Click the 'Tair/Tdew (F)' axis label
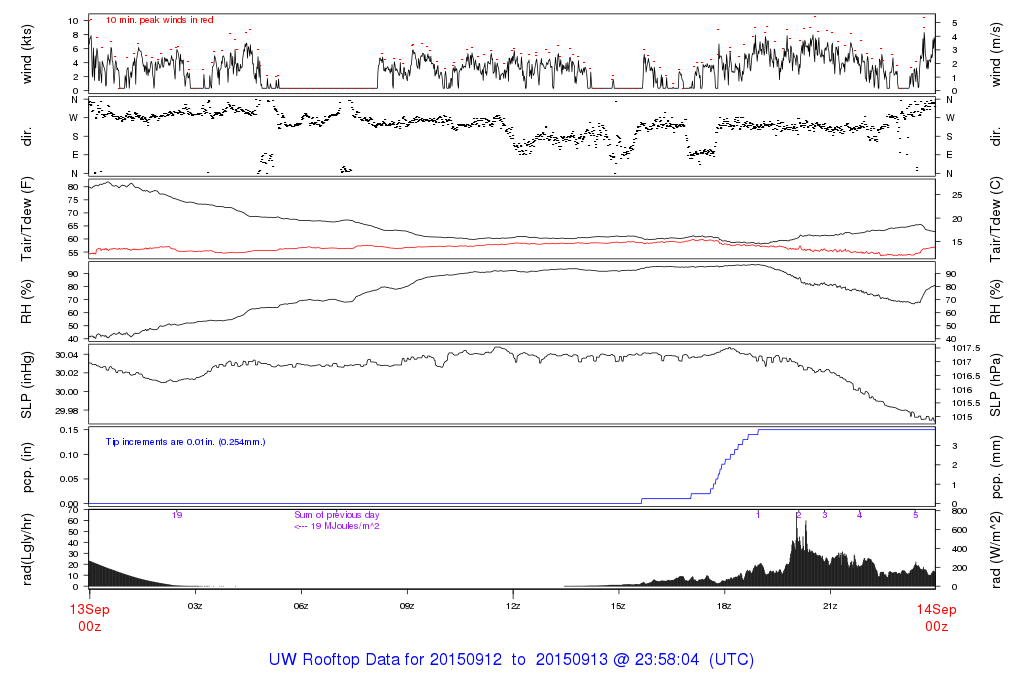Viewport: 1024px width, 700px height. (x=27, y=219)
